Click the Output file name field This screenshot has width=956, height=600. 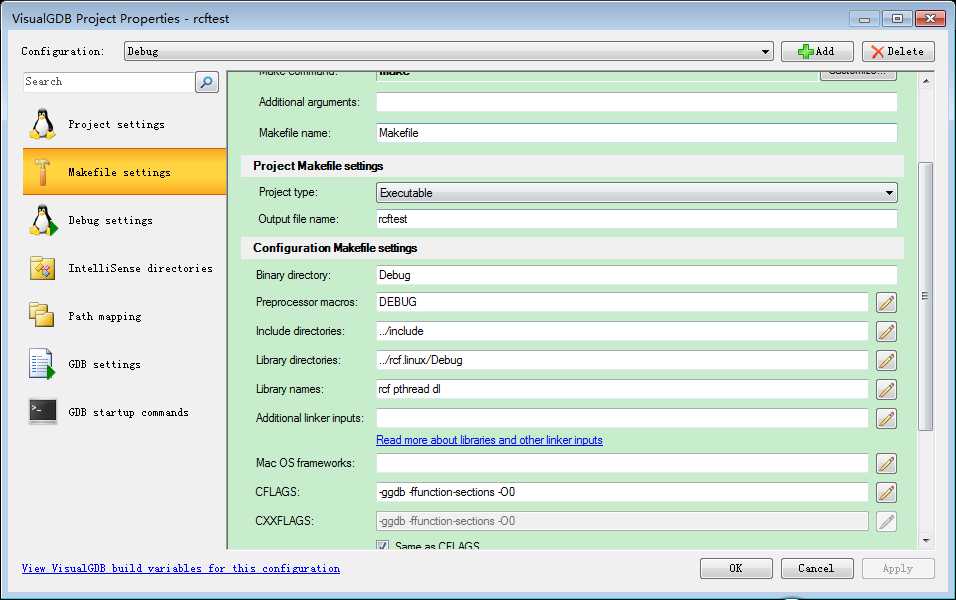click(x=637, y=219)
